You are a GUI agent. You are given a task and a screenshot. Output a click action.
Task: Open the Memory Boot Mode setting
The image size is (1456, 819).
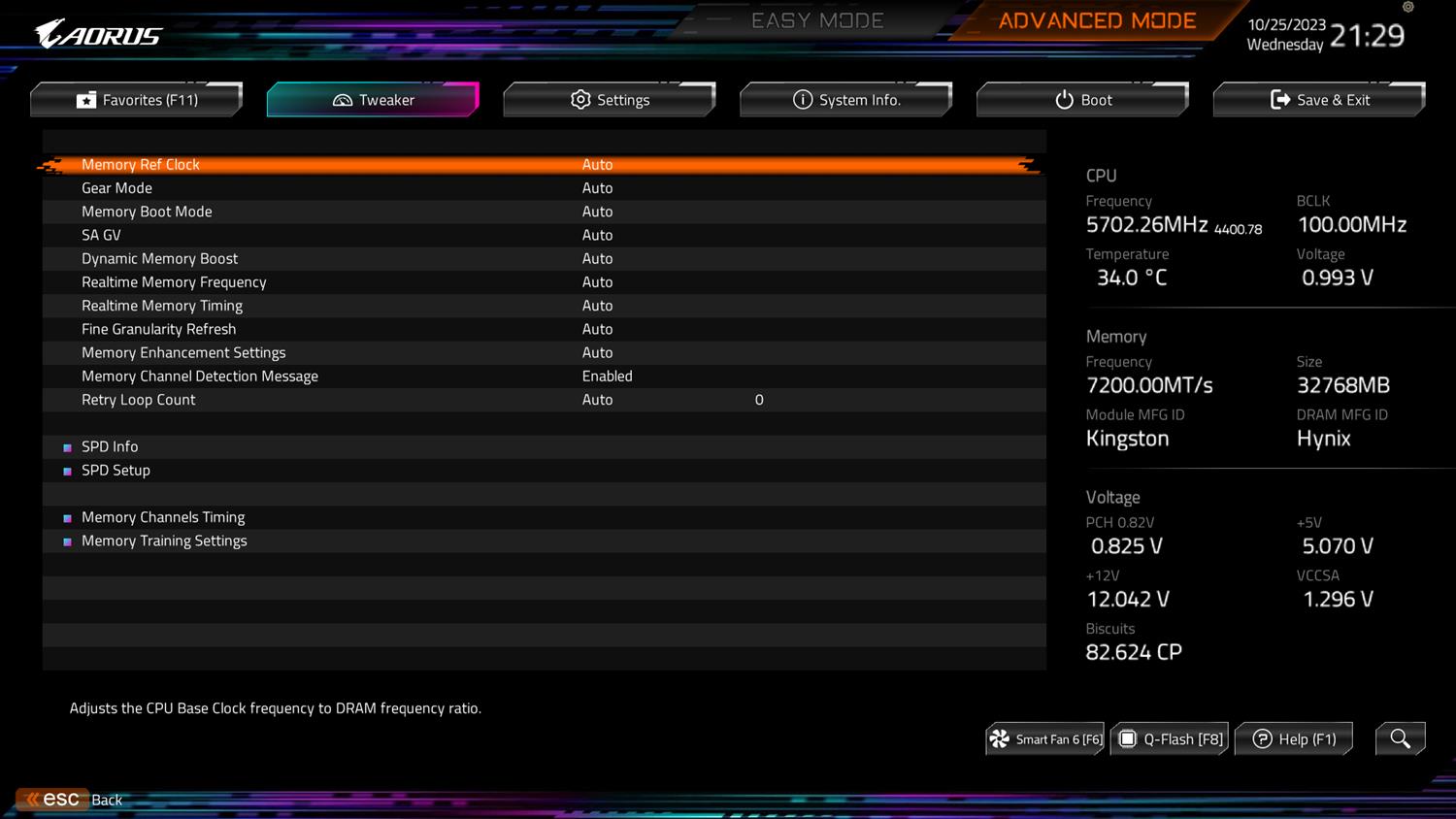tap(147, 212)
